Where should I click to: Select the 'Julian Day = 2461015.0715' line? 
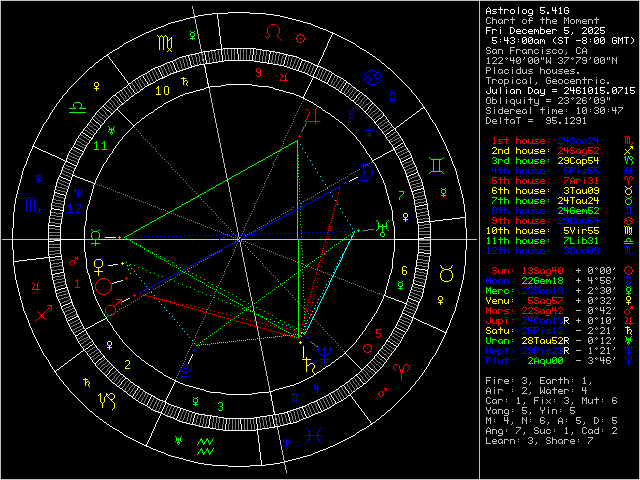560,91
